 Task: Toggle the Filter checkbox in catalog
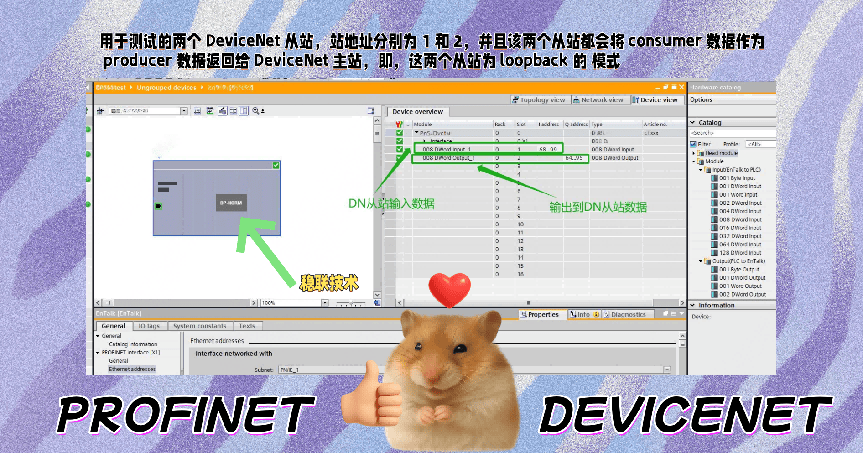click(693, 144)
